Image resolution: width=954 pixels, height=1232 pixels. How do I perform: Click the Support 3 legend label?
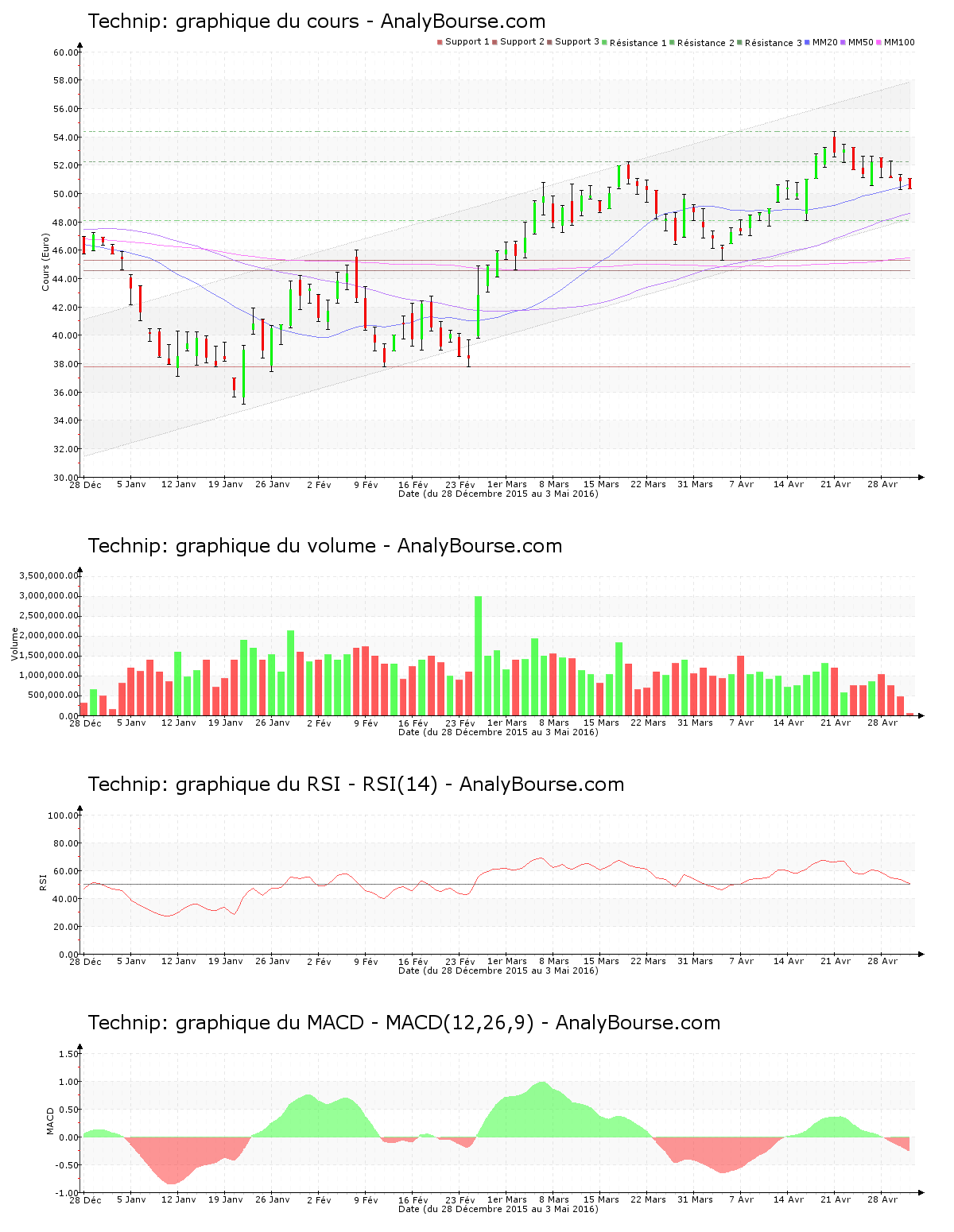(577, 41)
